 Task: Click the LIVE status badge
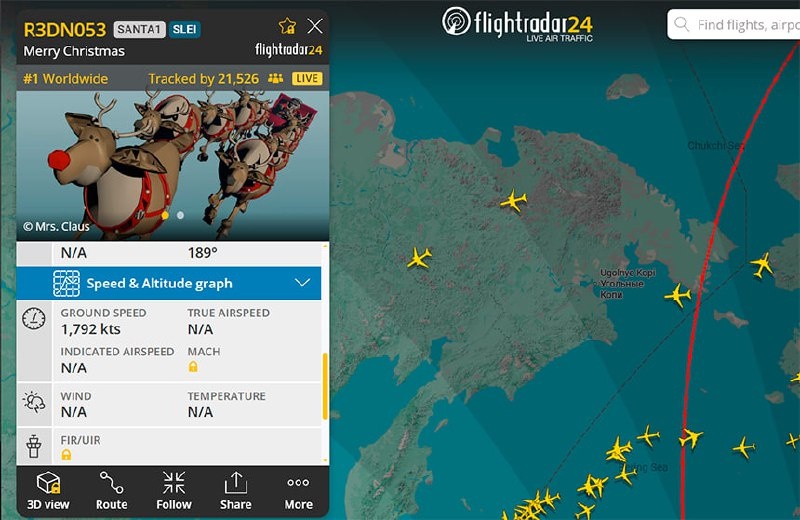coord(307,79)
